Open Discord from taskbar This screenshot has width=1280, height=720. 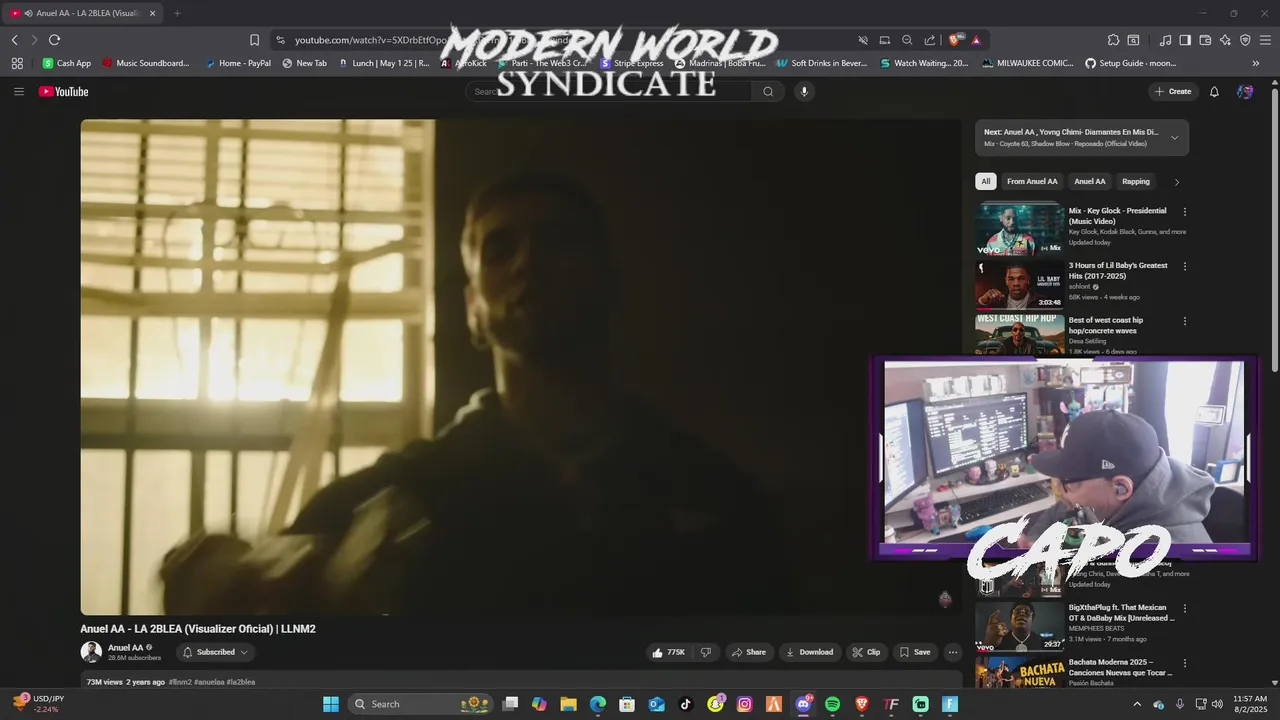pos(803,704)
